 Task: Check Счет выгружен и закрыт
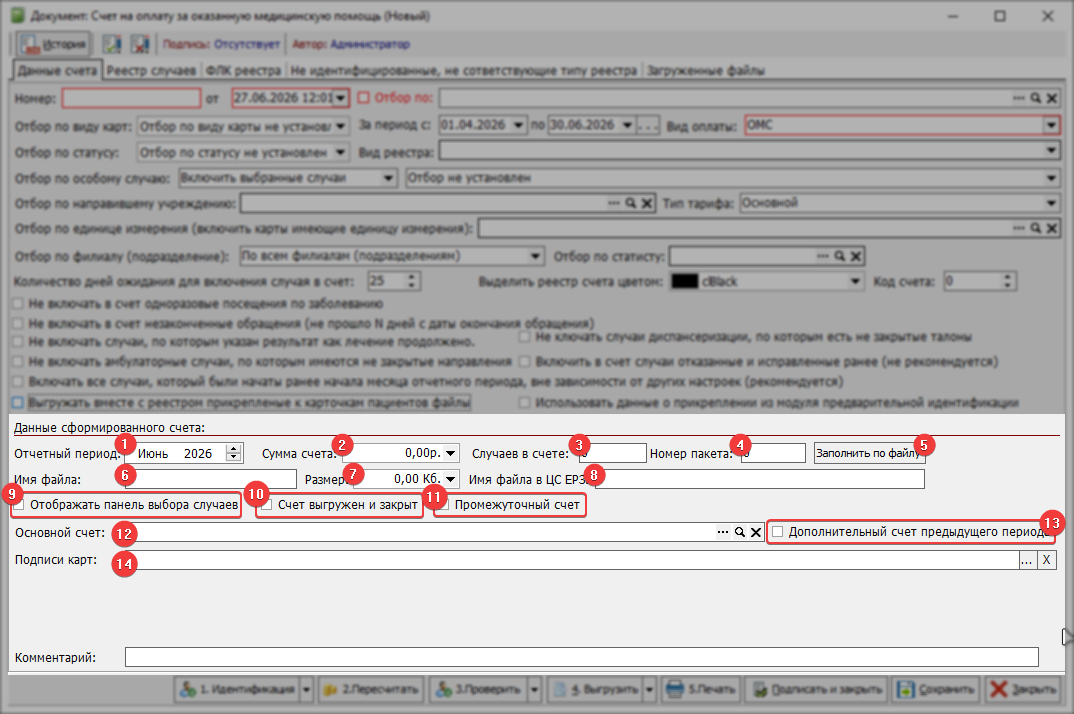tap(267, 505)
